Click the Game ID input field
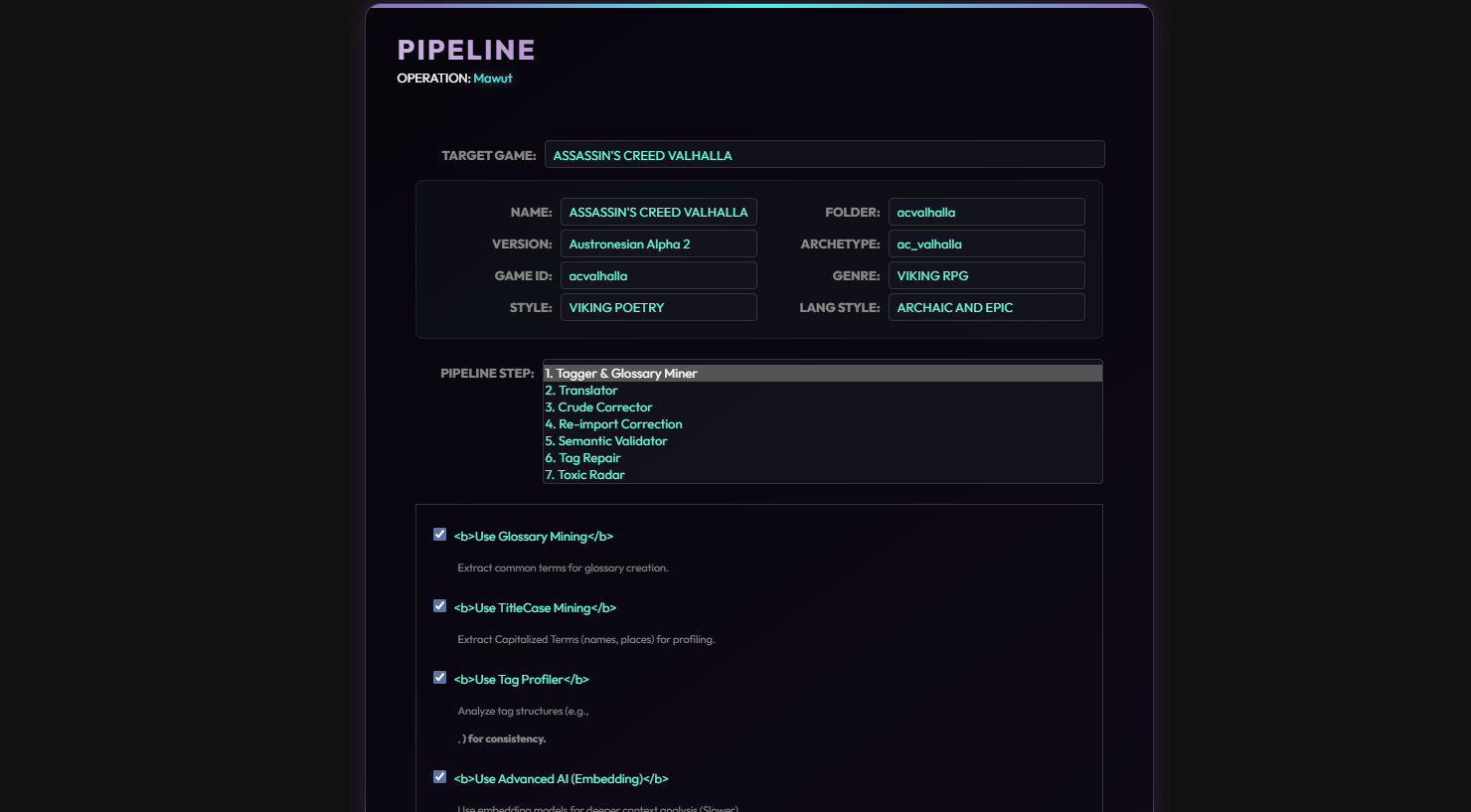1471x812 pixels. (658, 275)
